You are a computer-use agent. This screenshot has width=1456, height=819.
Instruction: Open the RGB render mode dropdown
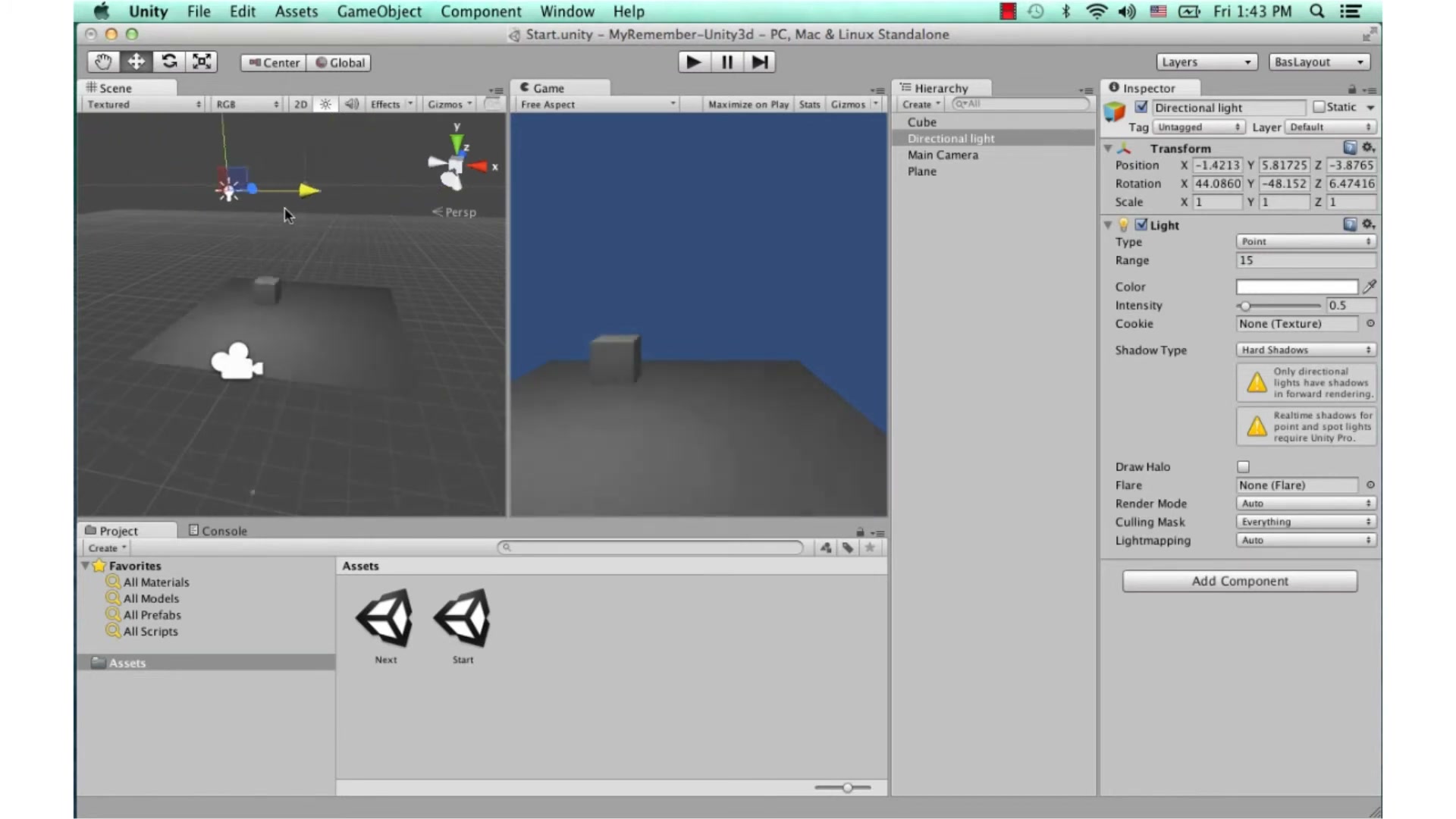coord(247,105)
